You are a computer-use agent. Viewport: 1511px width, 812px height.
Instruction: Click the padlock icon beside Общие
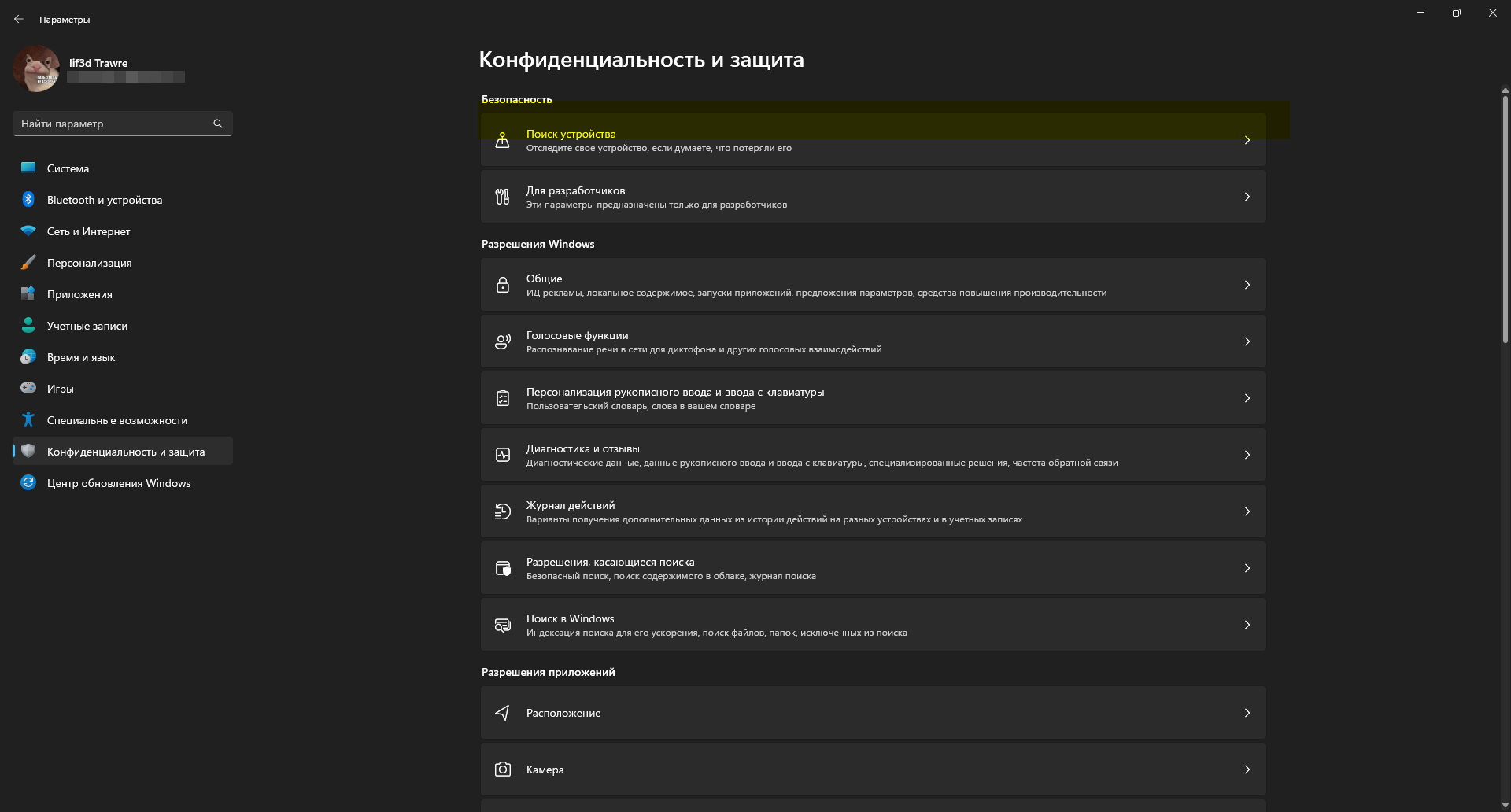pyautogui.click(x=502, y=285)
